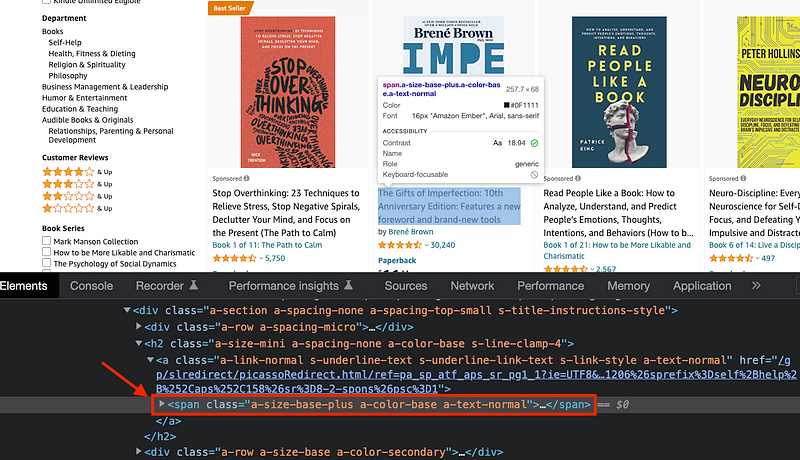Filter by 3 stars & up reviews
This screenshot has width=800, height=460.
77,184
